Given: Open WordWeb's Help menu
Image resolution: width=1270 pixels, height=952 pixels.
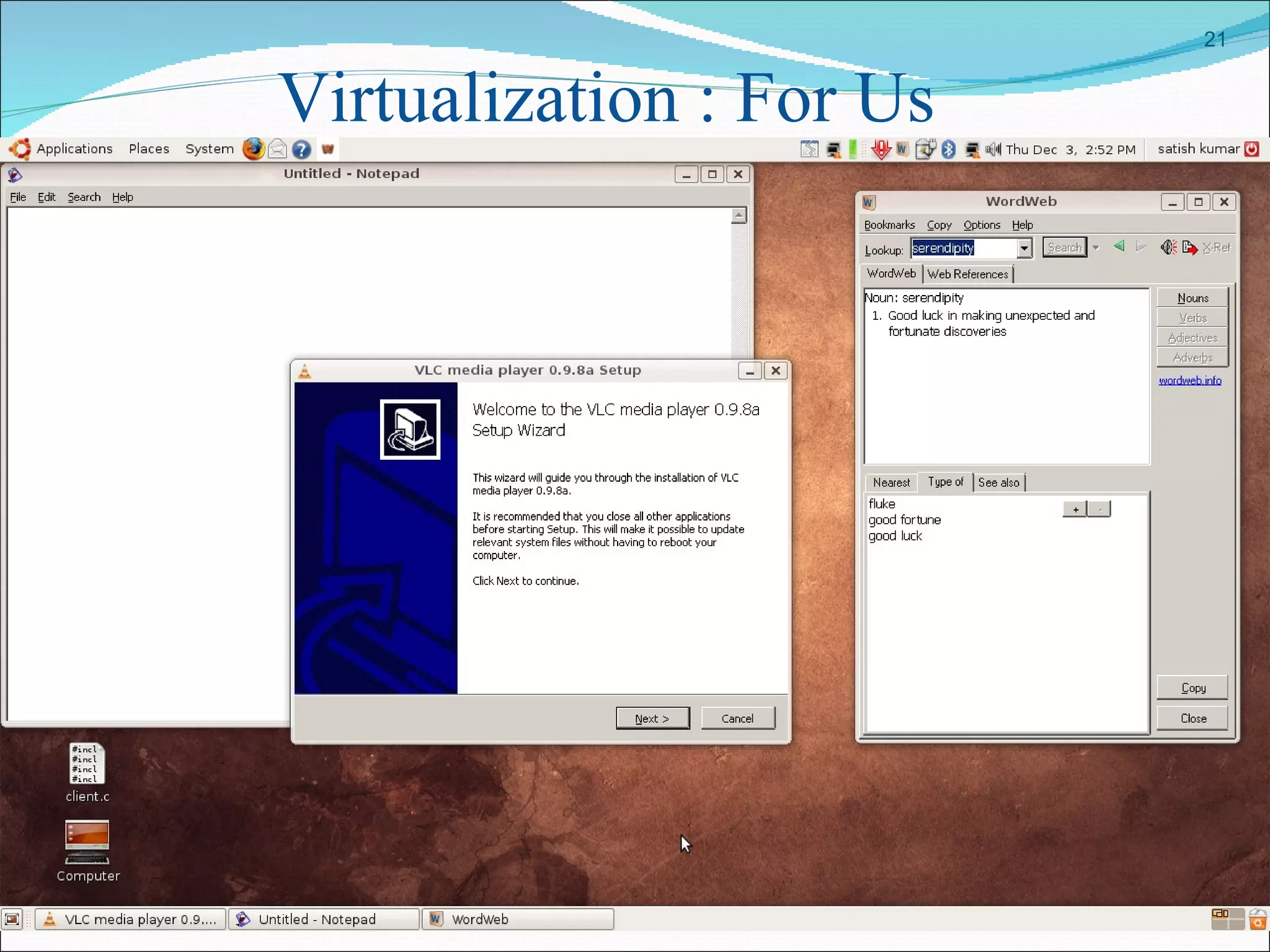Looking at the screenshot, I should 1023,225.
